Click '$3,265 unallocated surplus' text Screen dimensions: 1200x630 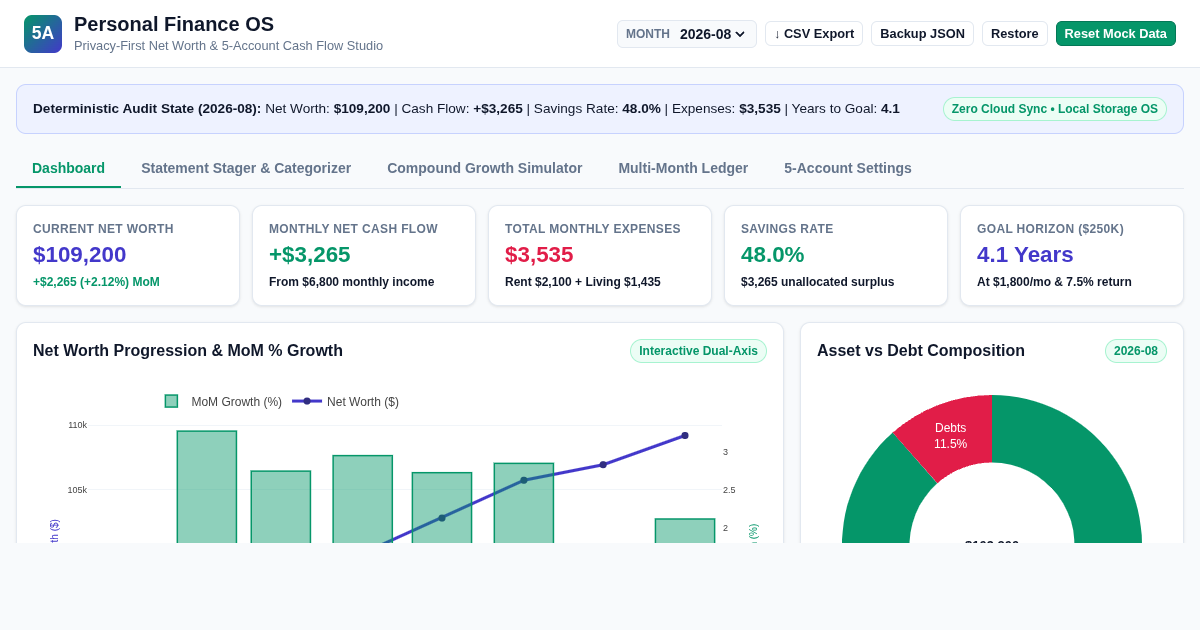tap(818, 282)
